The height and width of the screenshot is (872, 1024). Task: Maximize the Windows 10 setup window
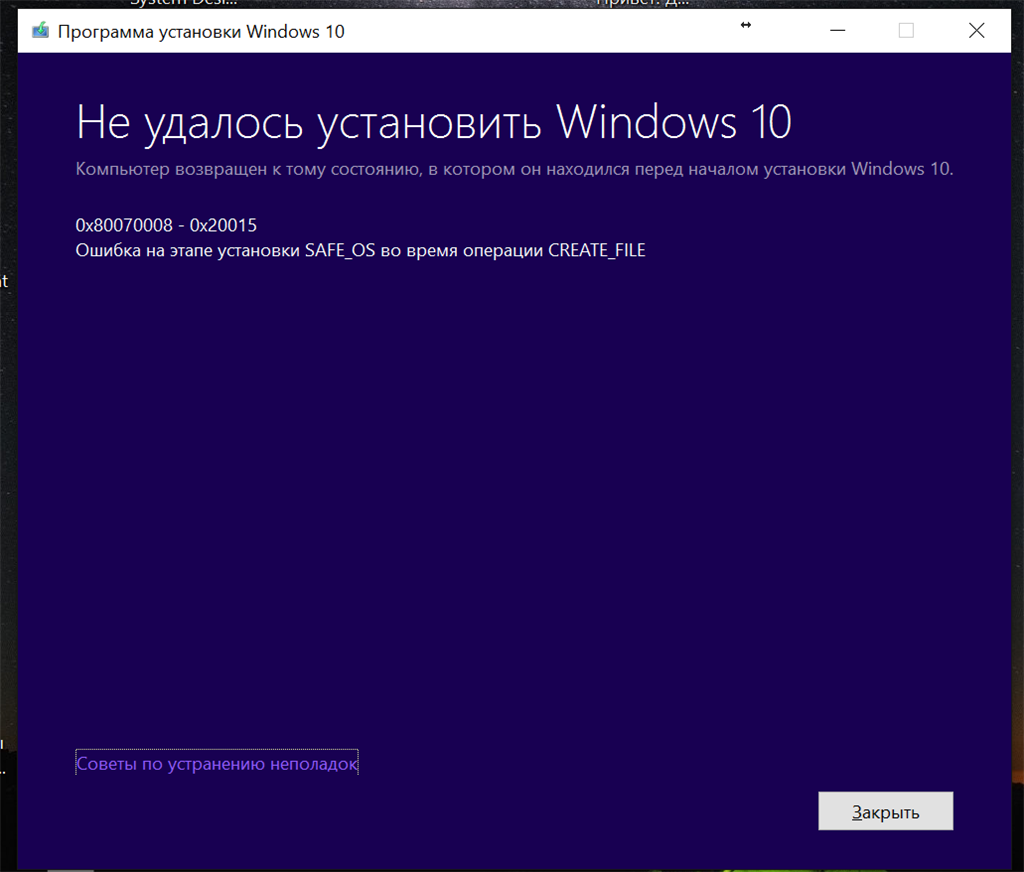pos(906,31)
